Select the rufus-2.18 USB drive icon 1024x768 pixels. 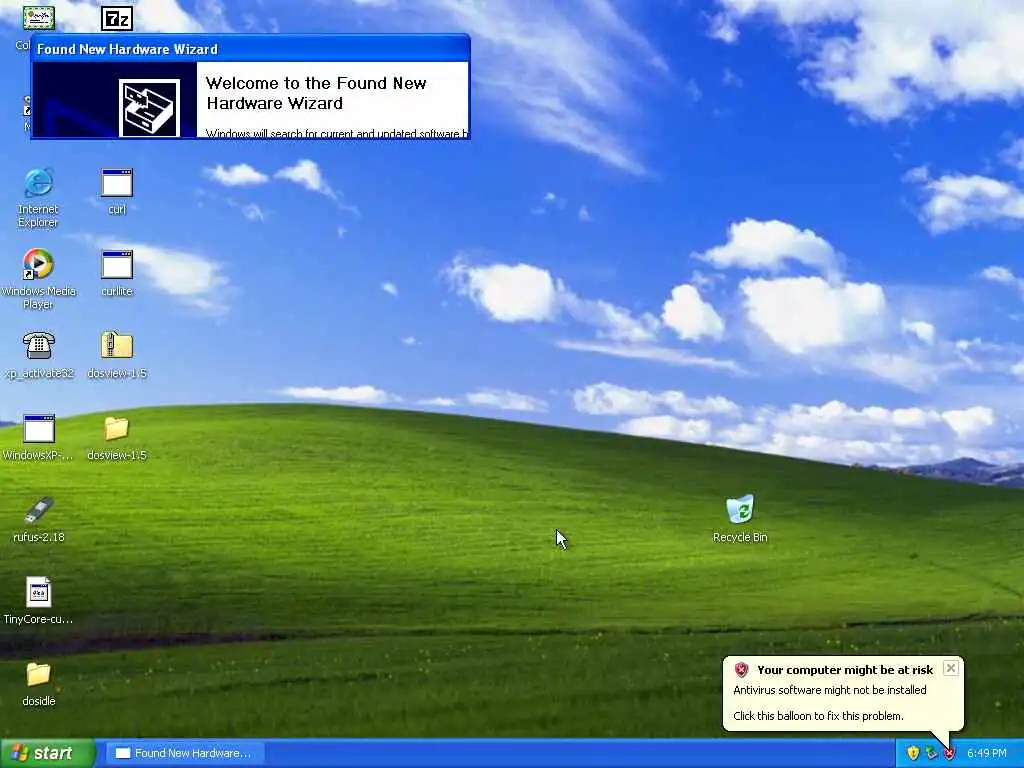(x=39, y=511)
